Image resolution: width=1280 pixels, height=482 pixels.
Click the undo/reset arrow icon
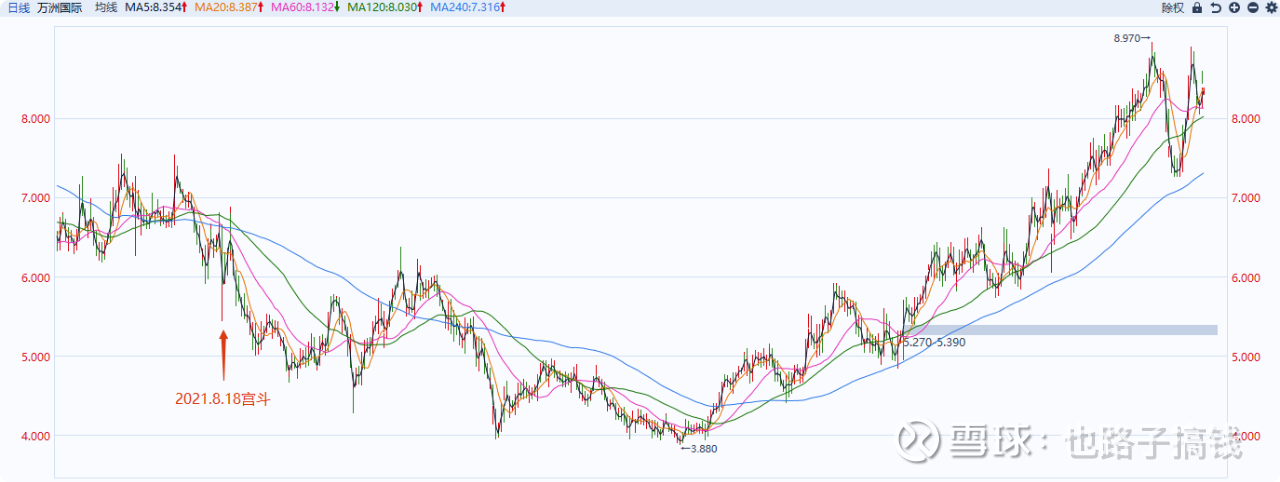pyautogui.click(x=1215, y=7)
